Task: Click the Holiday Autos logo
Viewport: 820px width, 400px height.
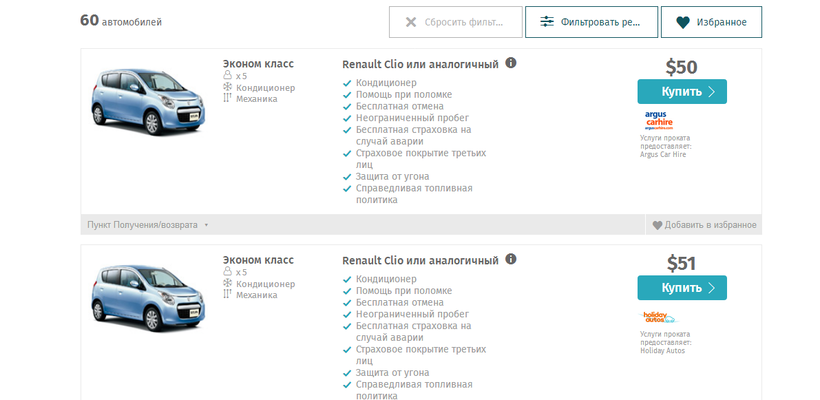Action: coord(660,317)
